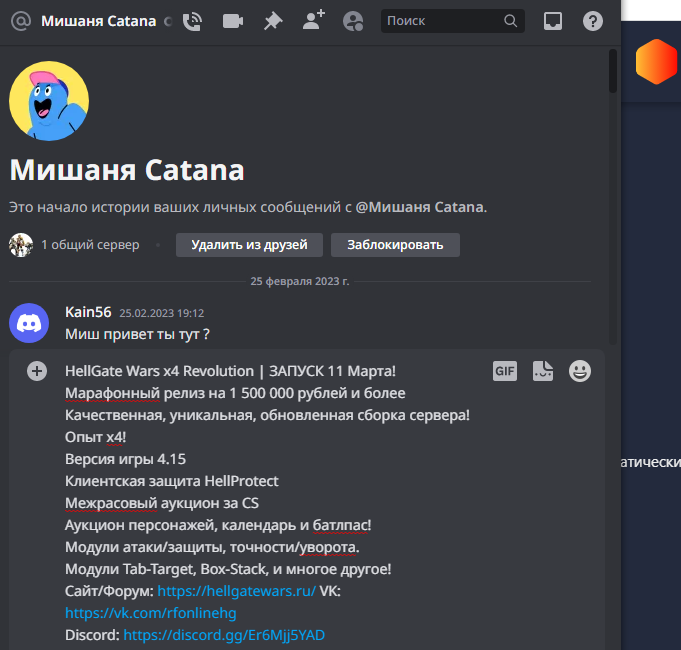The image size is (681, 650).
Task: Open the vk.com/rfonlinehg link
Action: point(151,613)
